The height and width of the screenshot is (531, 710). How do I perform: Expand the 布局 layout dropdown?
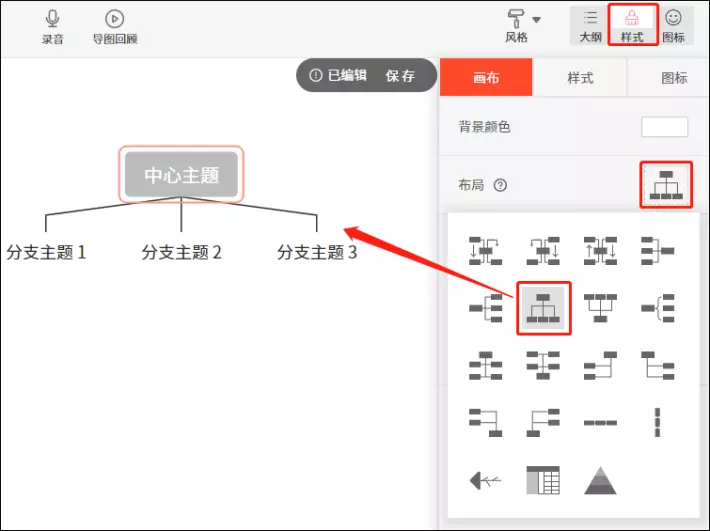[x=665, y=185]
